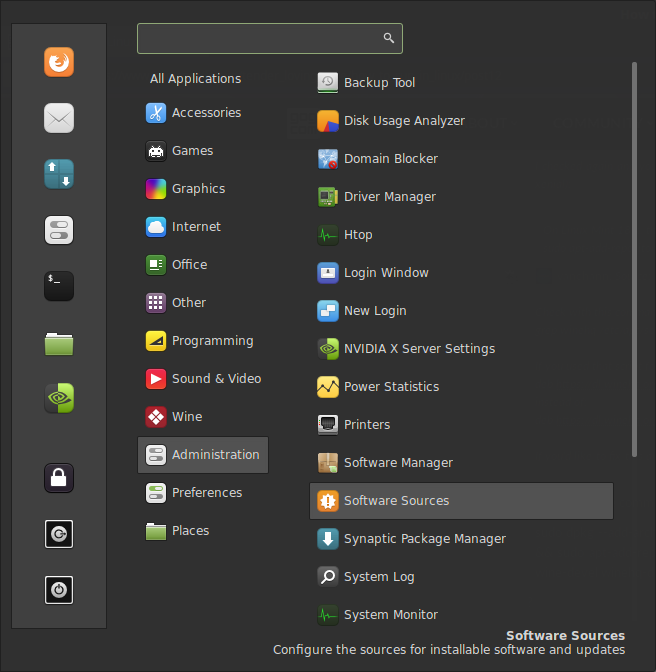Open NVIDIA icon in favorites sidebar
656x672 pixels.
(x=59, y=398)
